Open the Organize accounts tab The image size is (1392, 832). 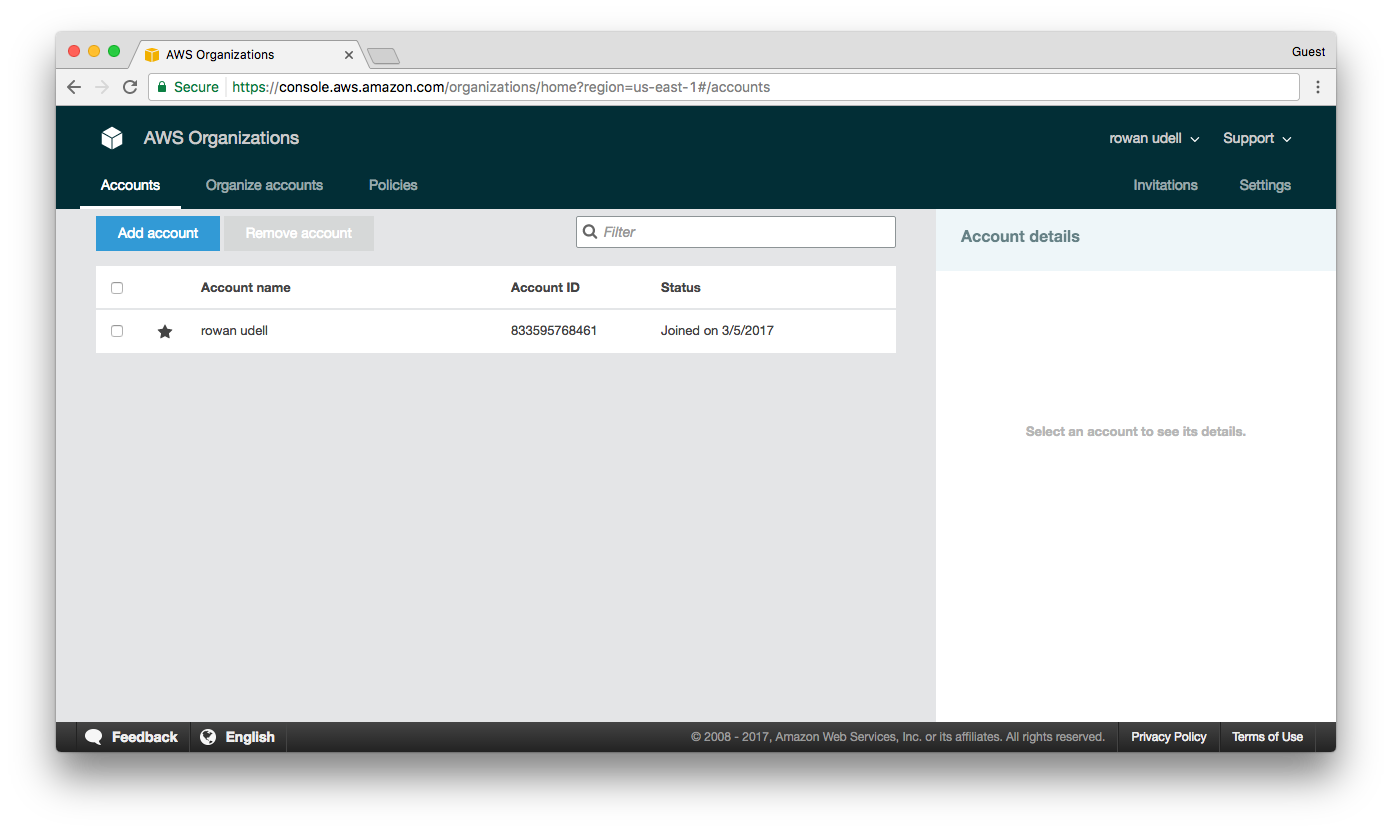point(264,185)
